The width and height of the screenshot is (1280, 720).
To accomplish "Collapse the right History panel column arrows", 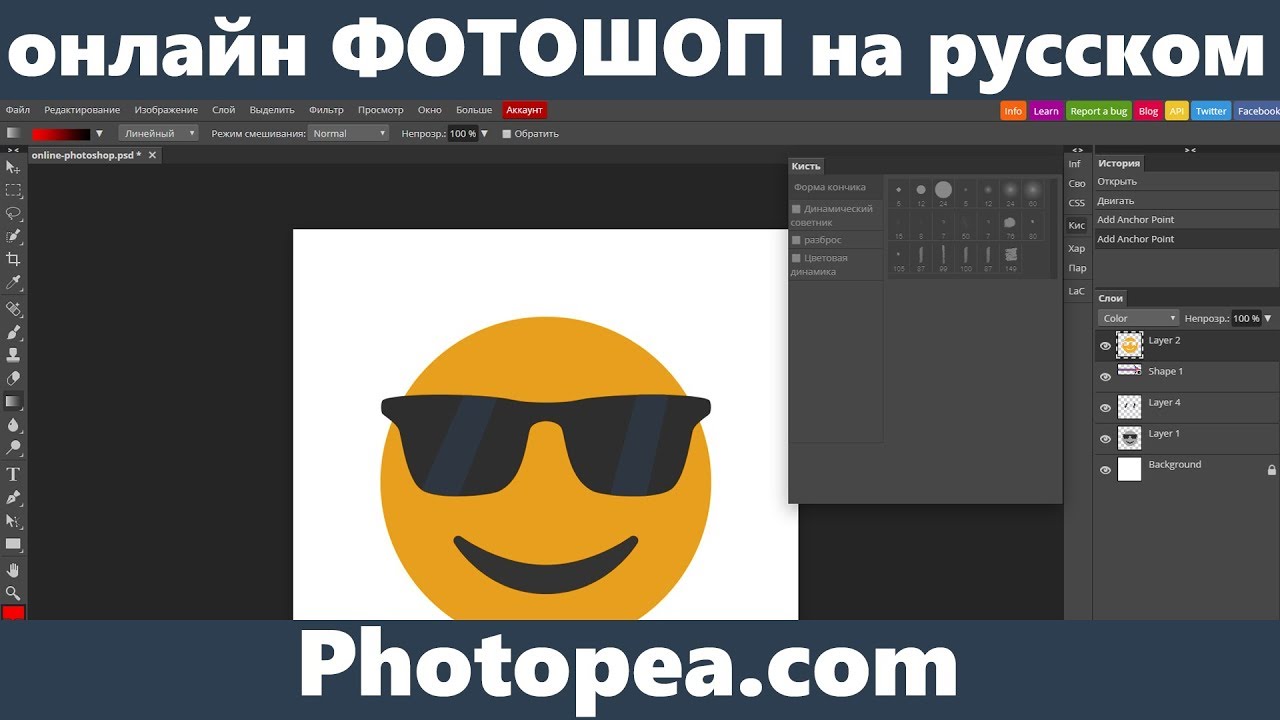I will point(1190,150).
